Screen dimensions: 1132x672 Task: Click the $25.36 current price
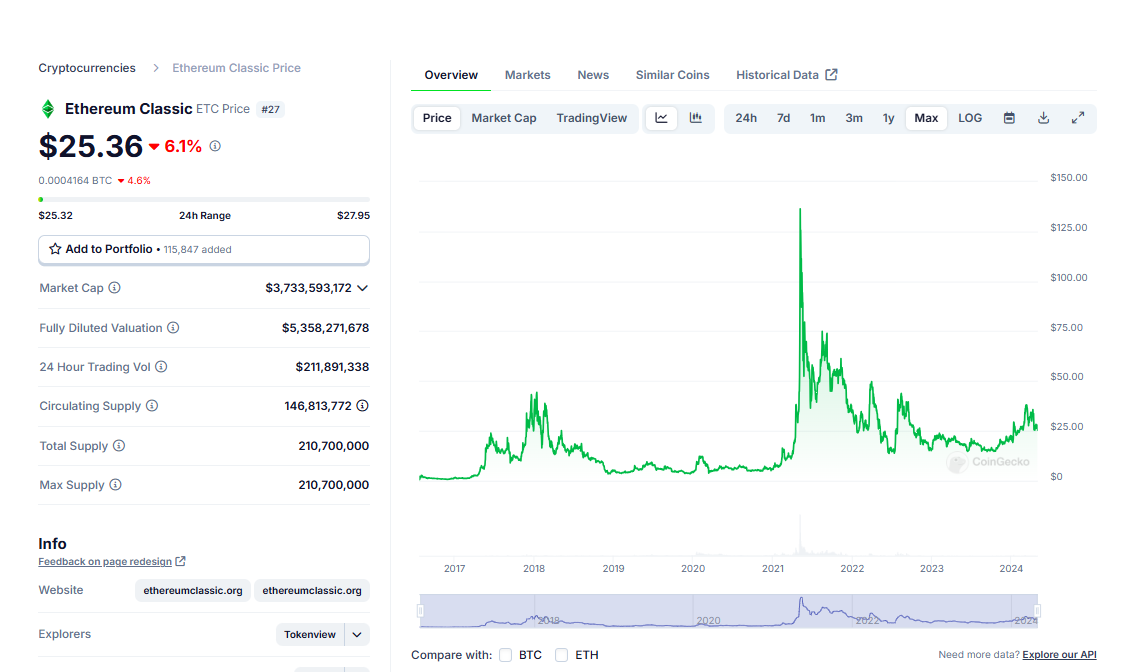click(x=91, y=146)
